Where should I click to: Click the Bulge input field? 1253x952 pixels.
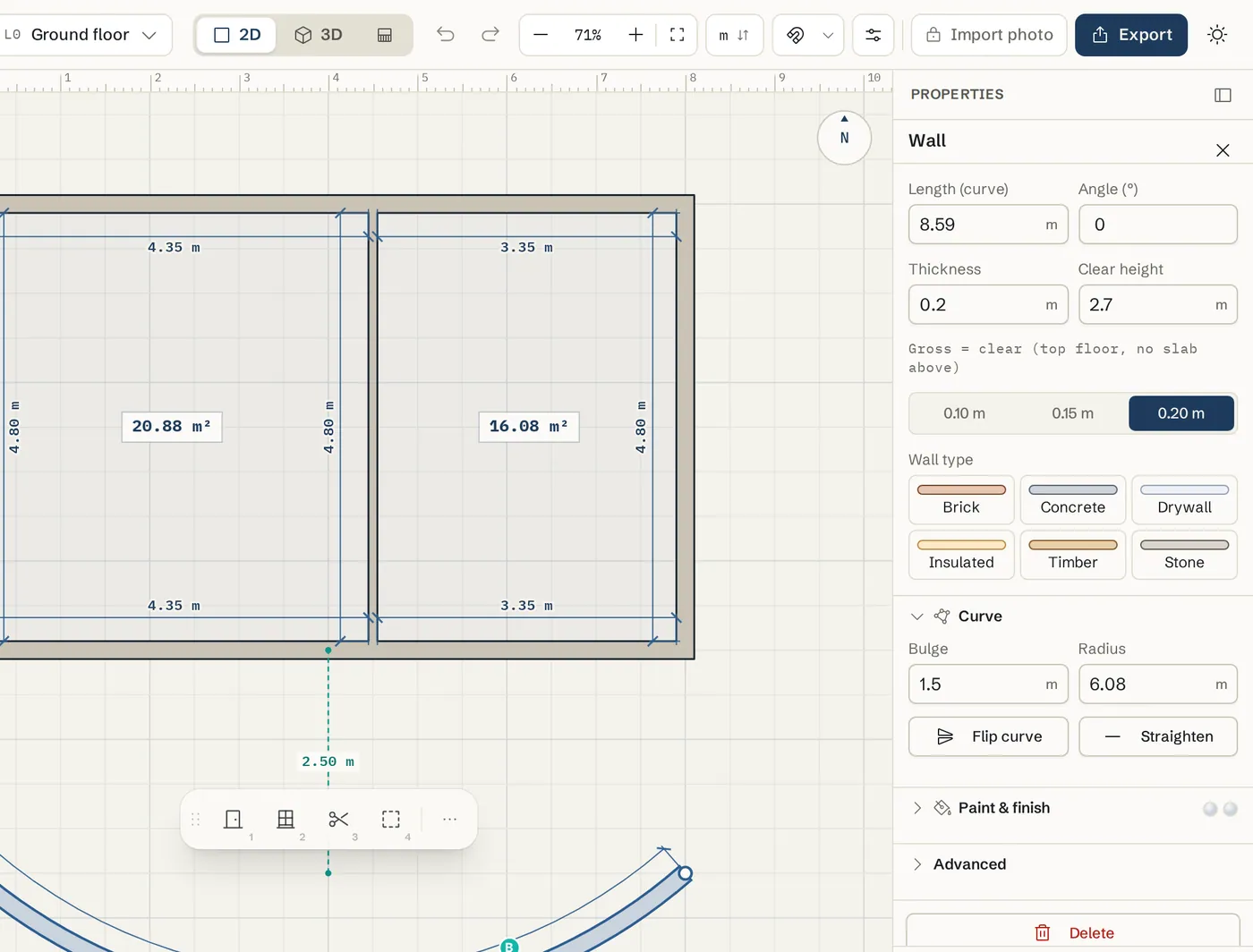pyautogui.click(x=988, y=684)
